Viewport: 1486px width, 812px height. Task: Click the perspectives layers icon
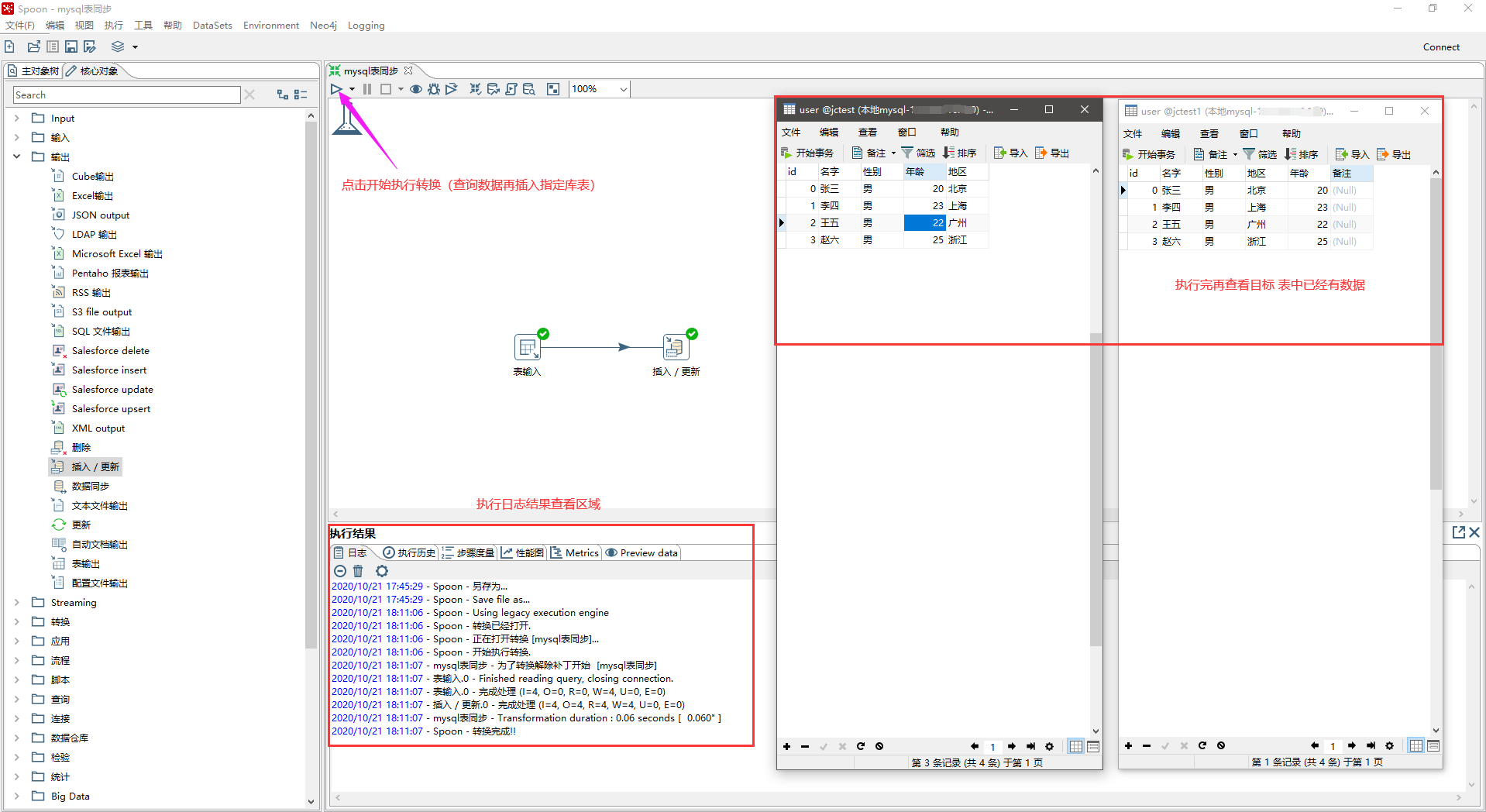[x=118, y=46]
